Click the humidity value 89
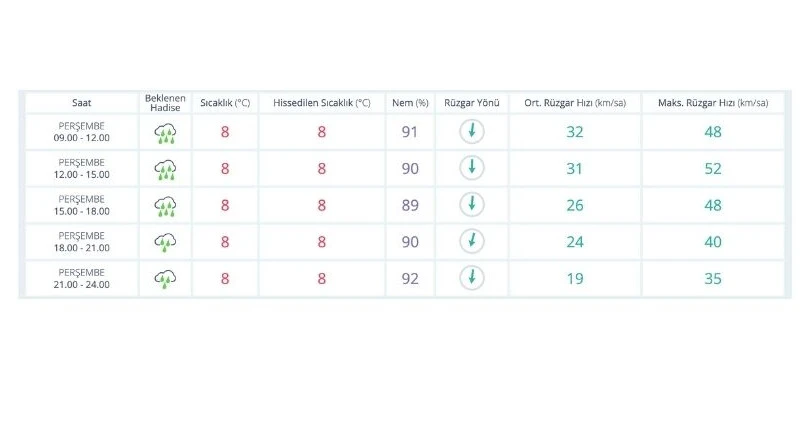 (x=409, y=205)
